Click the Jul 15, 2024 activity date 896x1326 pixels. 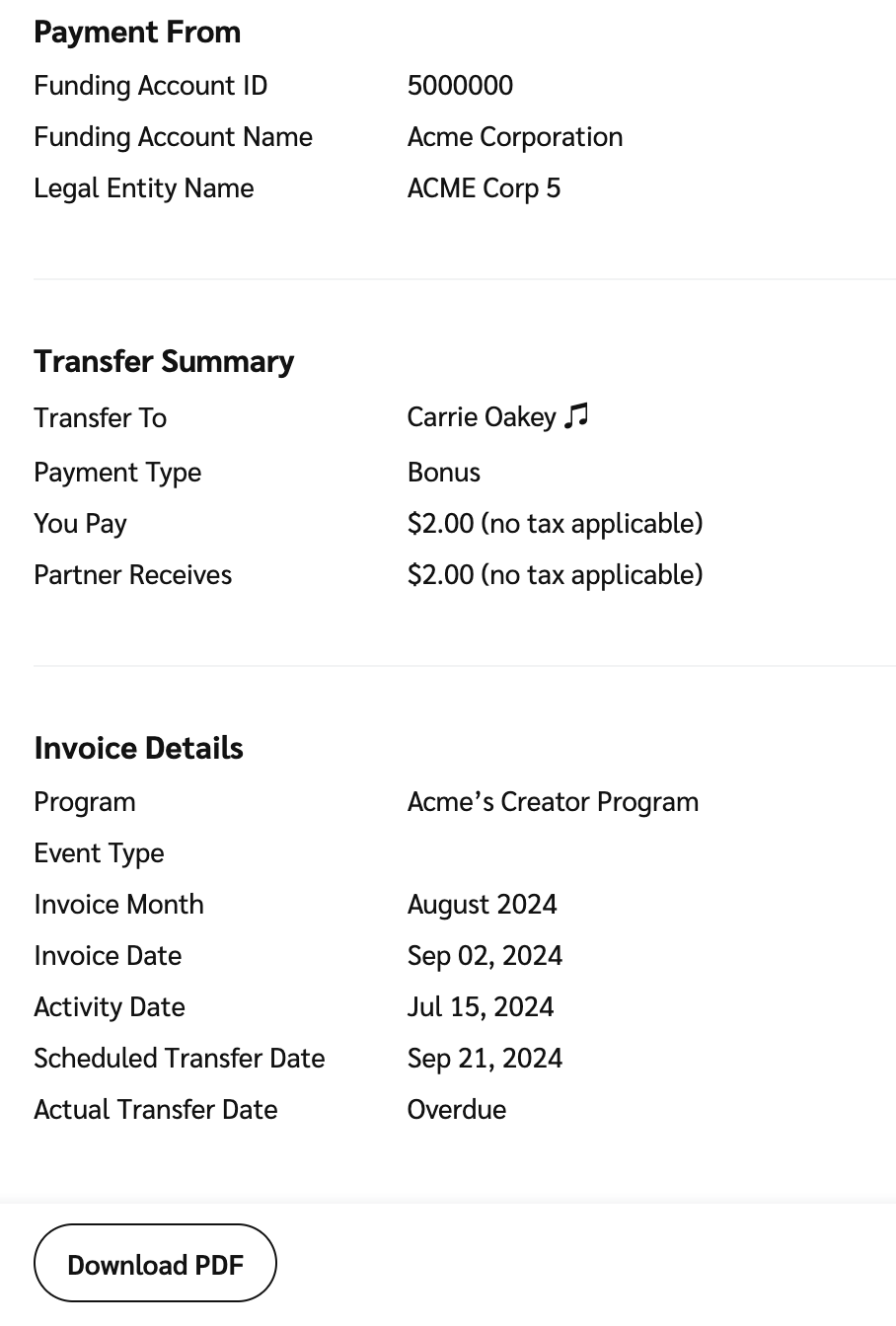click(x=481, y=1007)
